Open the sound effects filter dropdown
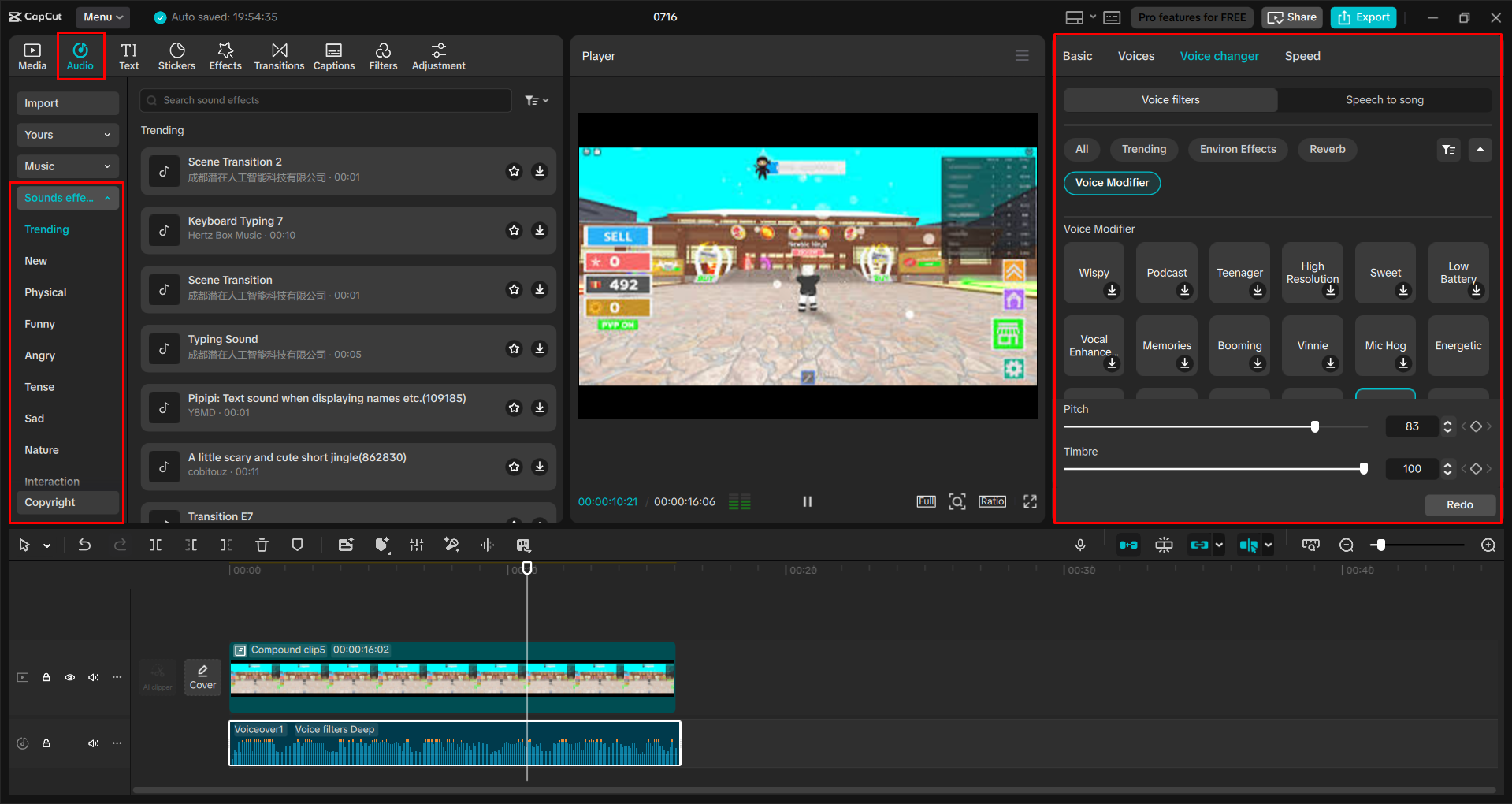 (x=537, y=100)
